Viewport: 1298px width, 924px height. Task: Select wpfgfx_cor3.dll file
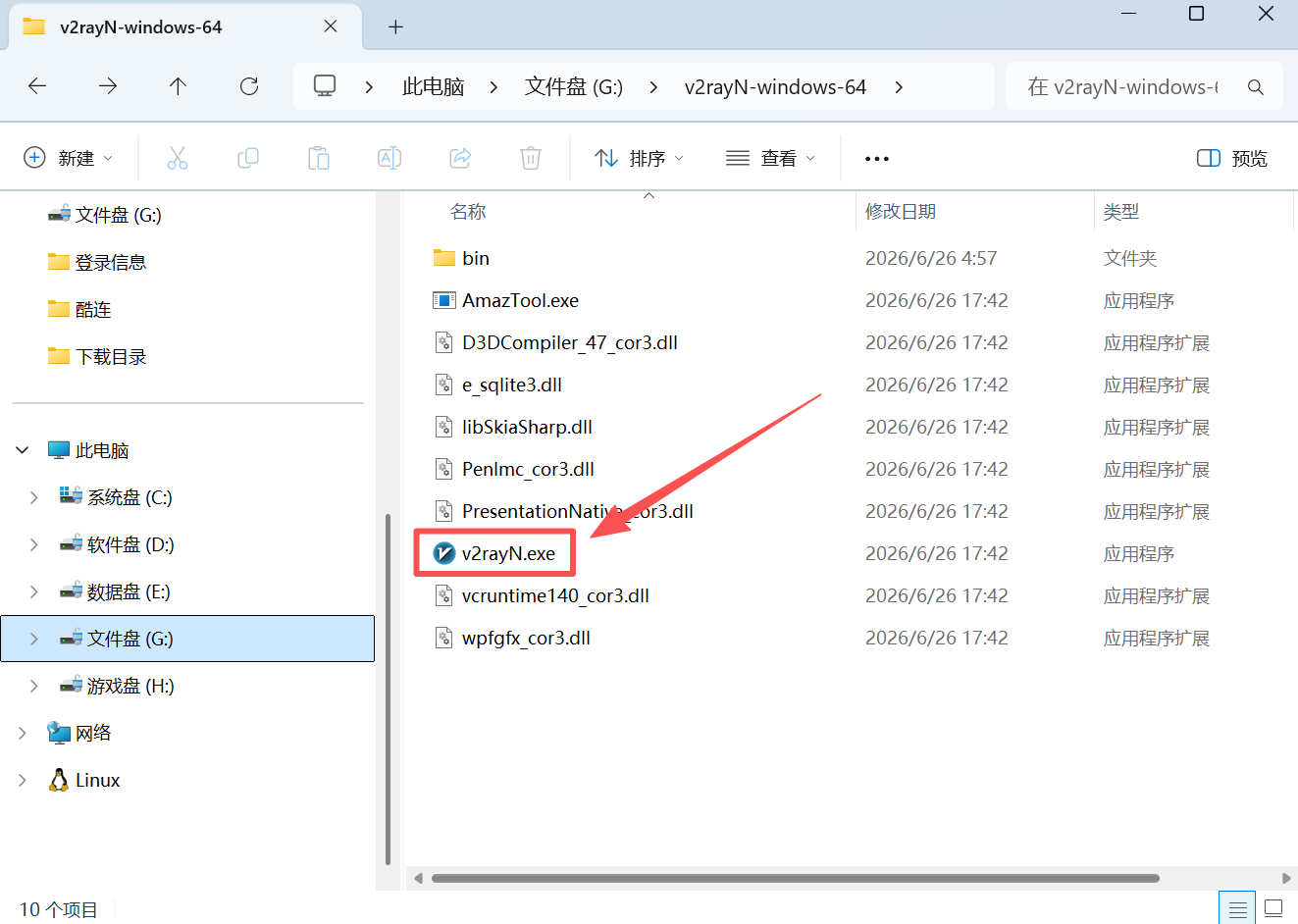(526, 638)
